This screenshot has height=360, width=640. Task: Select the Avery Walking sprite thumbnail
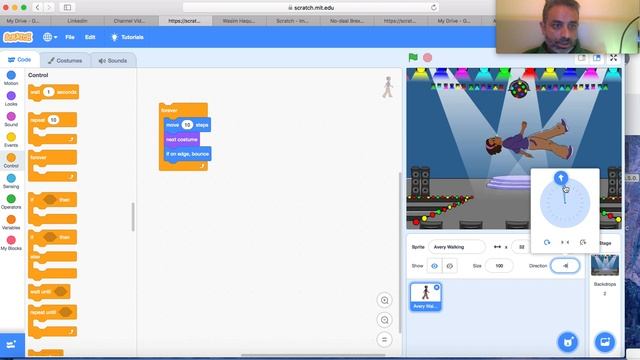pos(425,296)
